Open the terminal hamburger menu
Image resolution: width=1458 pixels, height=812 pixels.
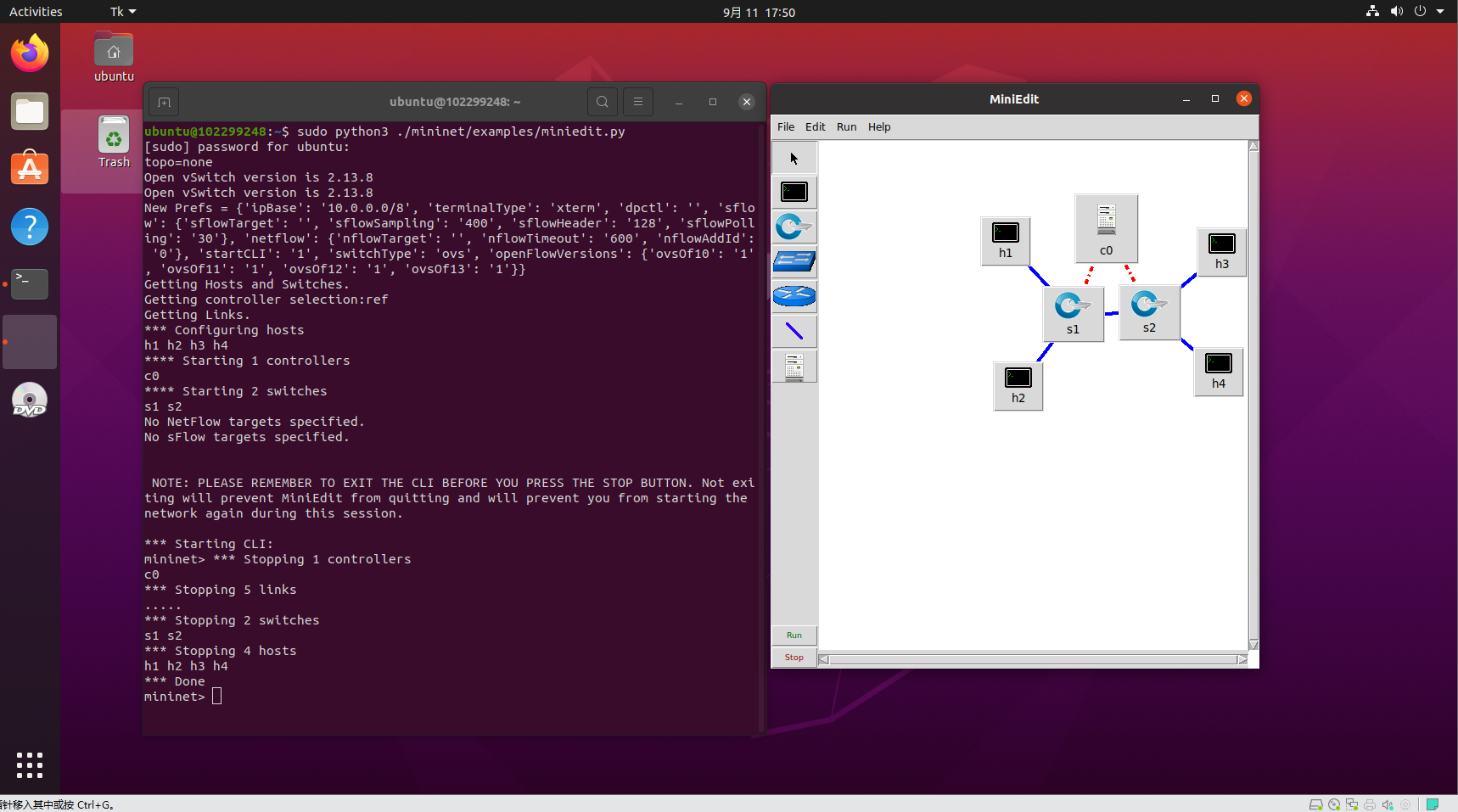click(638, 102)
